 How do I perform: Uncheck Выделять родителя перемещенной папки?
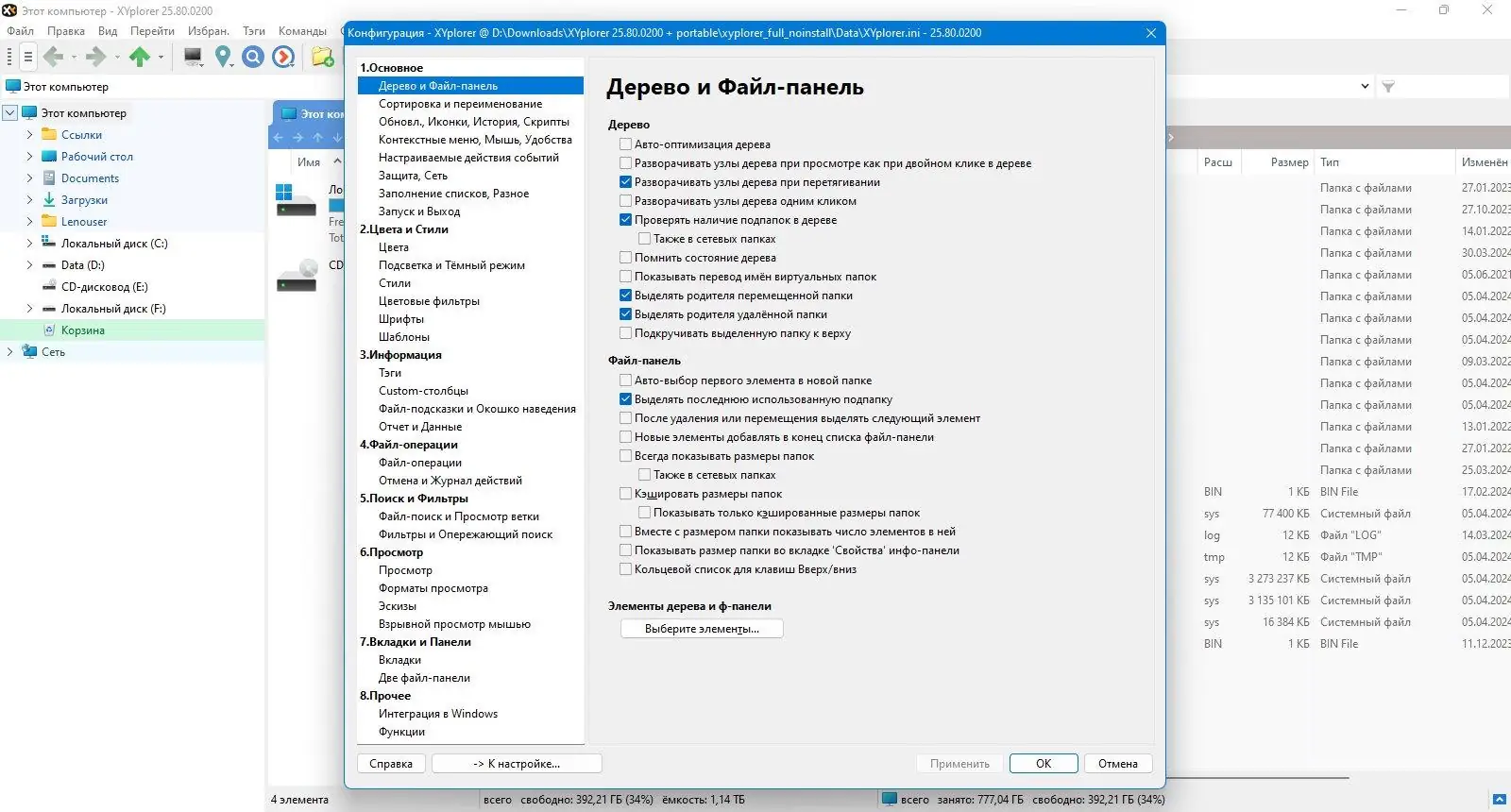click(625, 296)
